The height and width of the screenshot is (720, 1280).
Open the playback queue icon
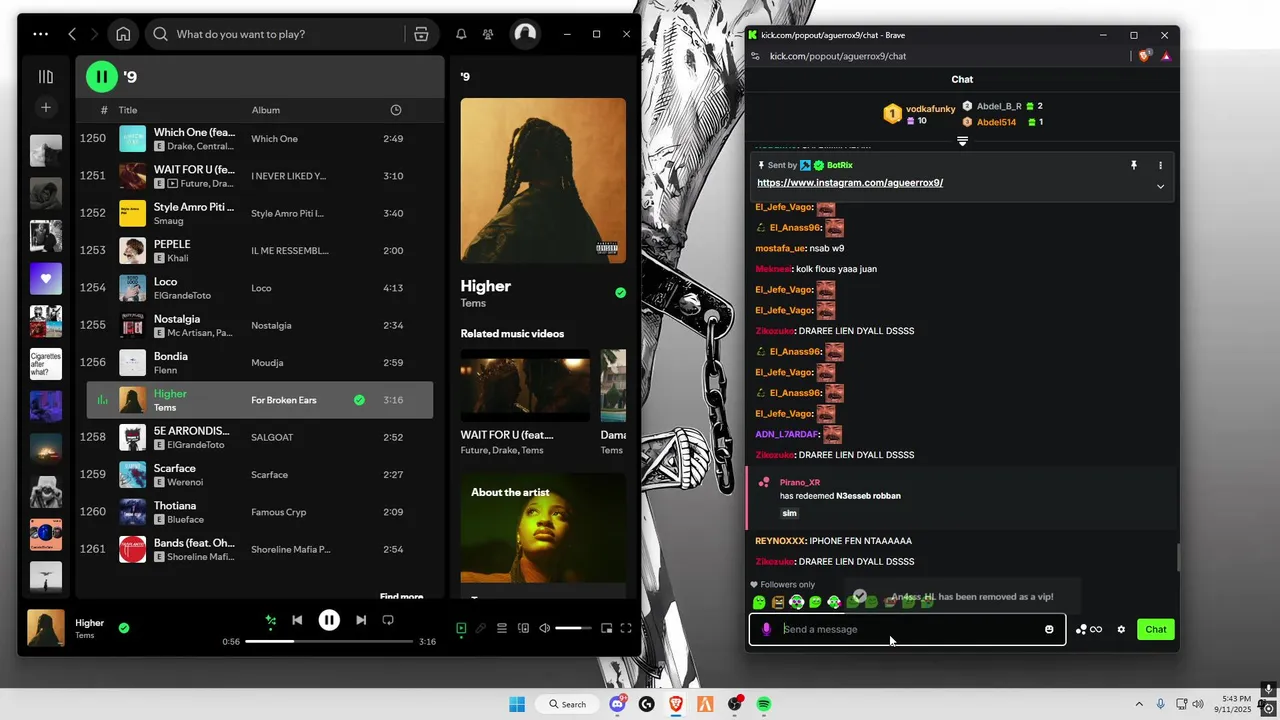502,628
